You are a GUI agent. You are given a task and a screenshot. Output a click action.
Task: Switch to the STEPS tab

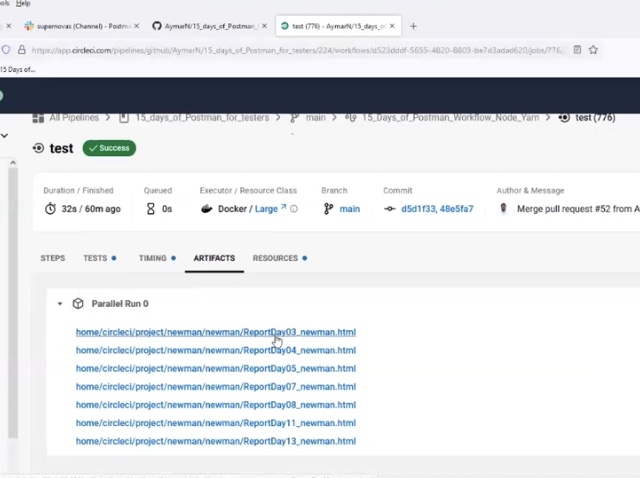[x=53, y=258]
